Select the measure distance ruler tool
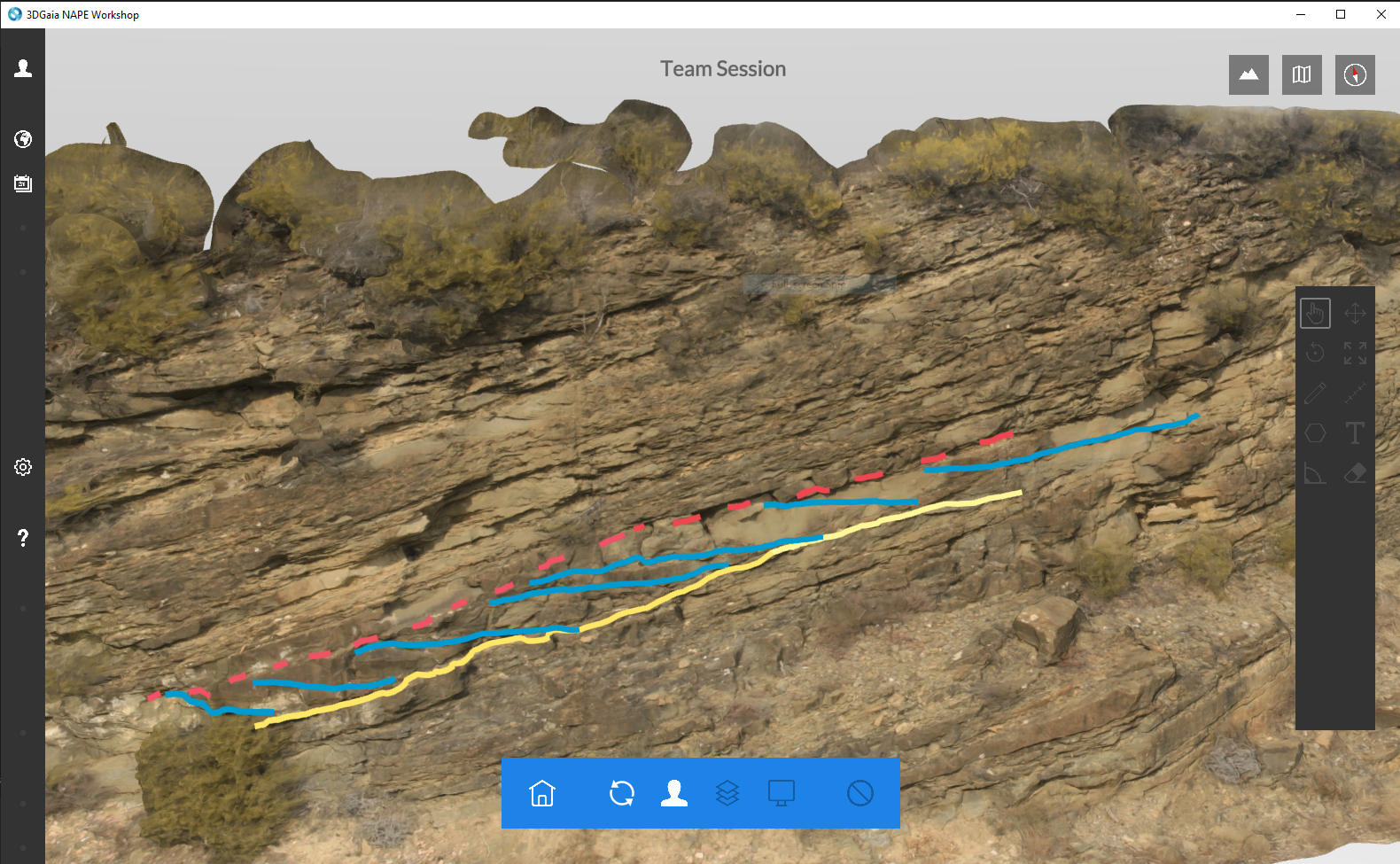This screenshot has height=864, width=1400. tap(1355, 393)
